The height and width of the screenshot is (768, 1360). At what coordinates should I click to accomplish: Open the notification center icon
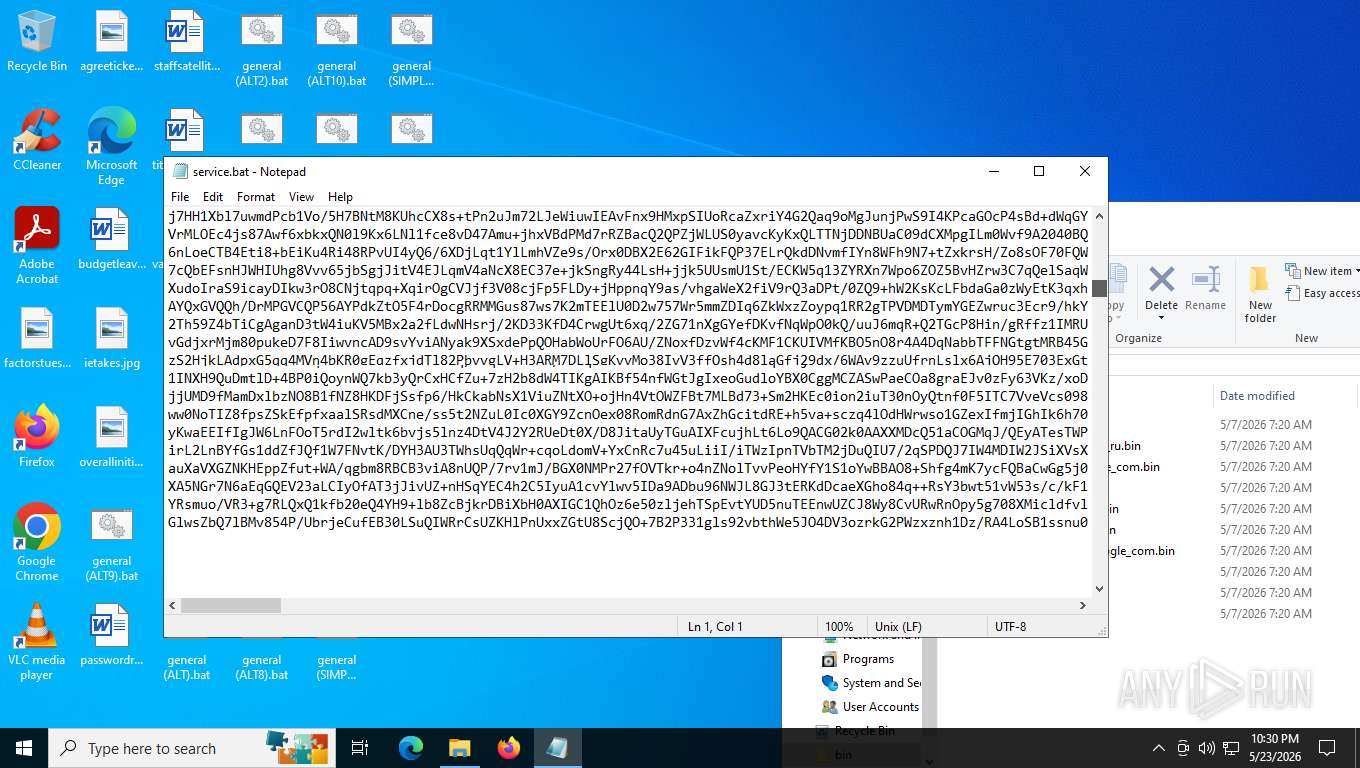tap(1327, 748)
